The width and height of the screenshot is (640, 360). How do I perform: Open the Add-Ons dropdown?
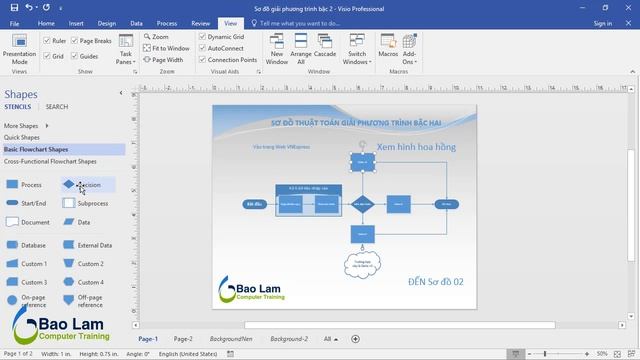(409, 49)
